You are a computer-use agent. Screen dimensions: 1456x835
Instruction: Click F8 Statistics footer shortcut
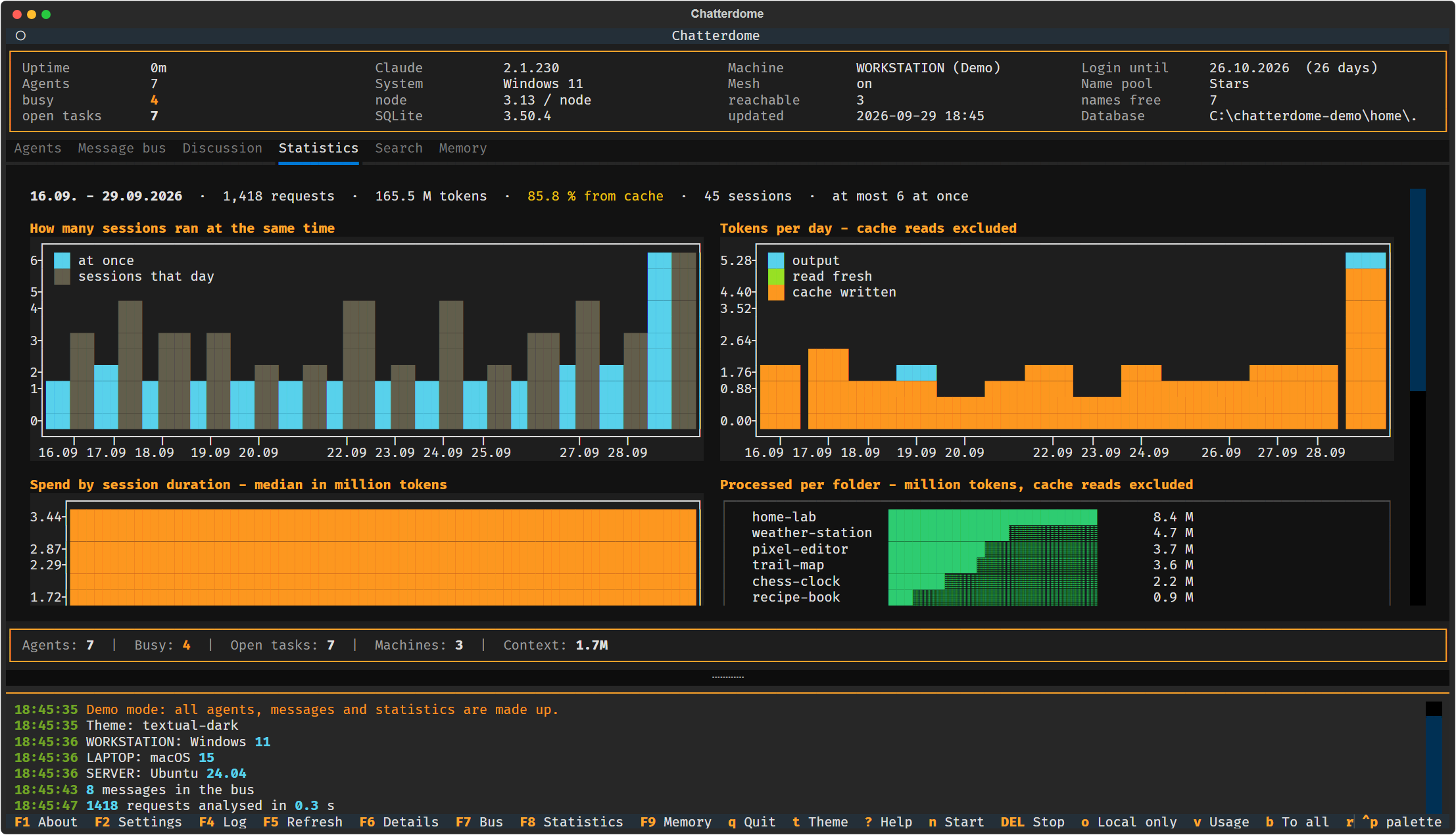[x=571, y=822]
